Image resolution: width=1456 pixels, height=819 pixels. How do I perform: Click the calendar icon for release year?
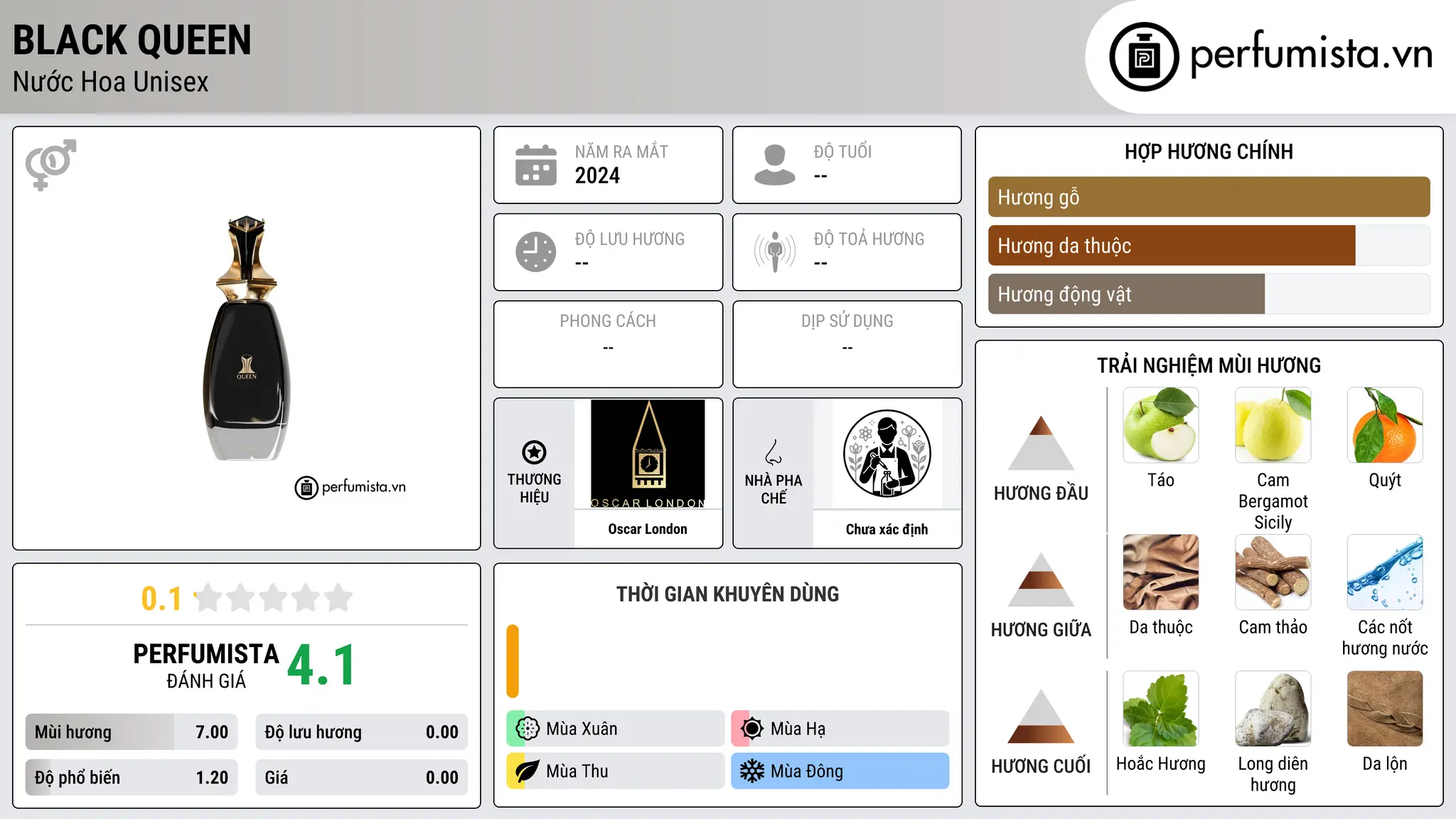tap(536, 165)
